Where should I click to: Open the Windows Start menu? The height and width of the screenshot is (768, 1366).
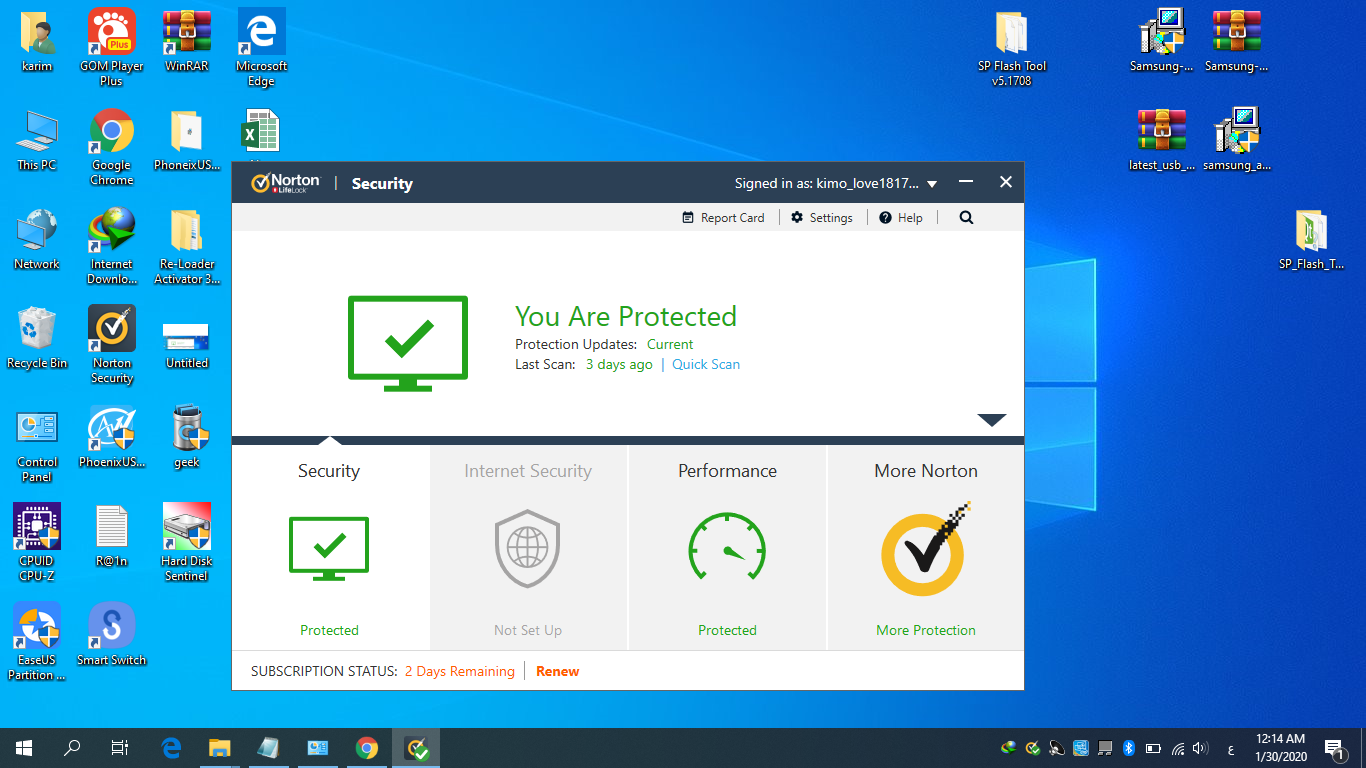[x=24, y=748]
